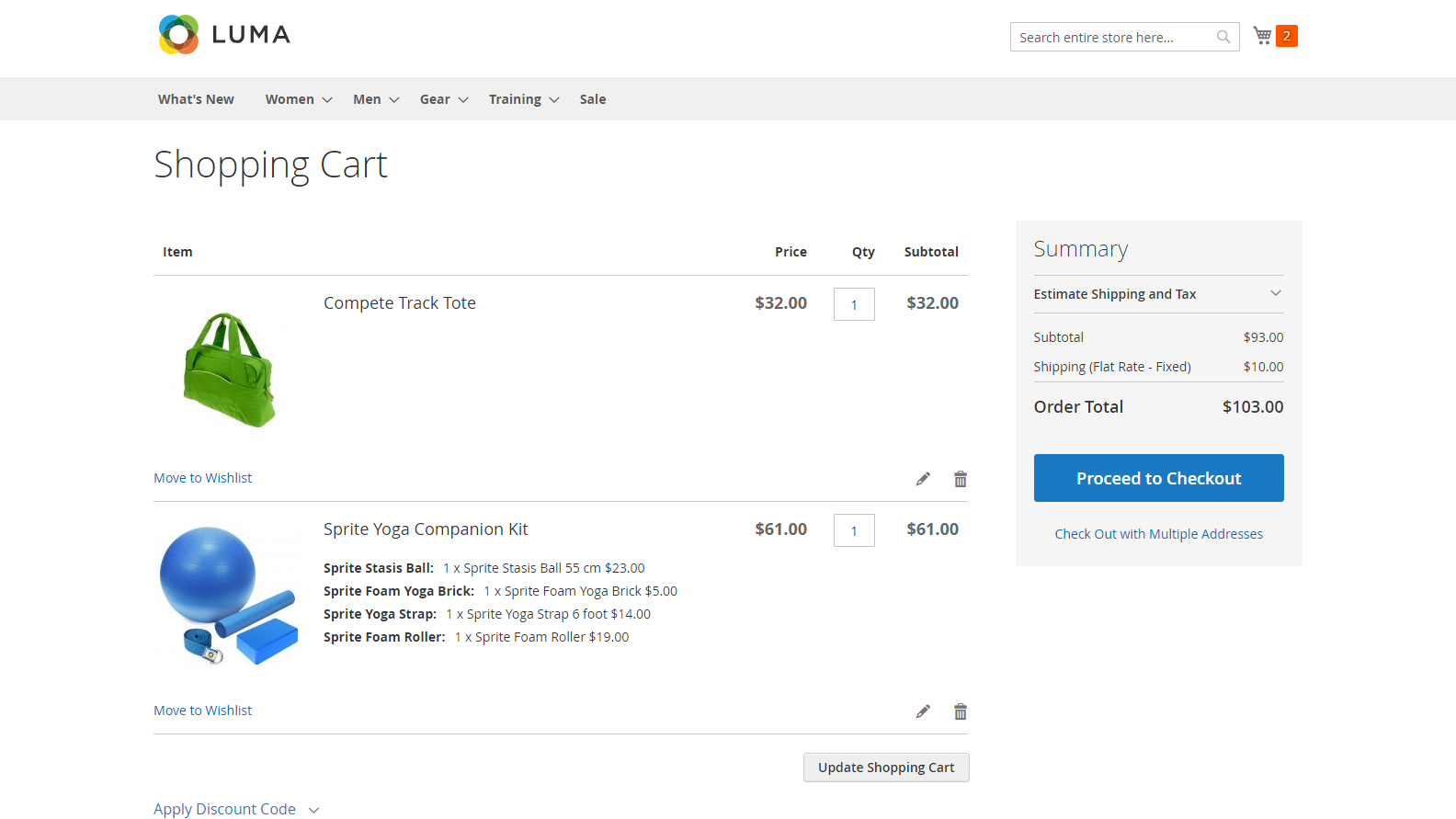Click the Summary heading
1456x819 pixels.
[1080, 249]
